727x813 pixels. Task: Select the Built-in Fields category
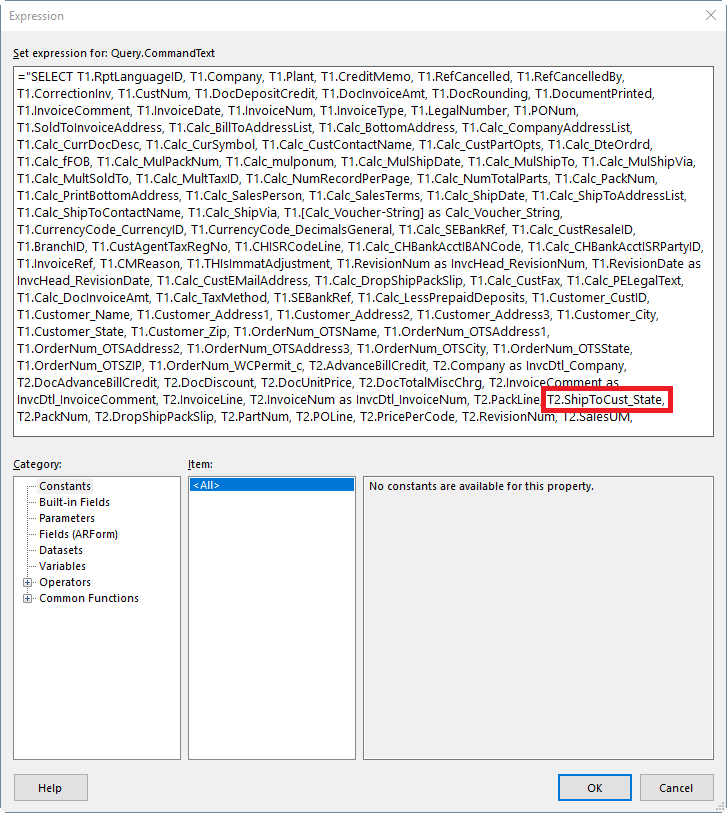[x=74, y=502]
